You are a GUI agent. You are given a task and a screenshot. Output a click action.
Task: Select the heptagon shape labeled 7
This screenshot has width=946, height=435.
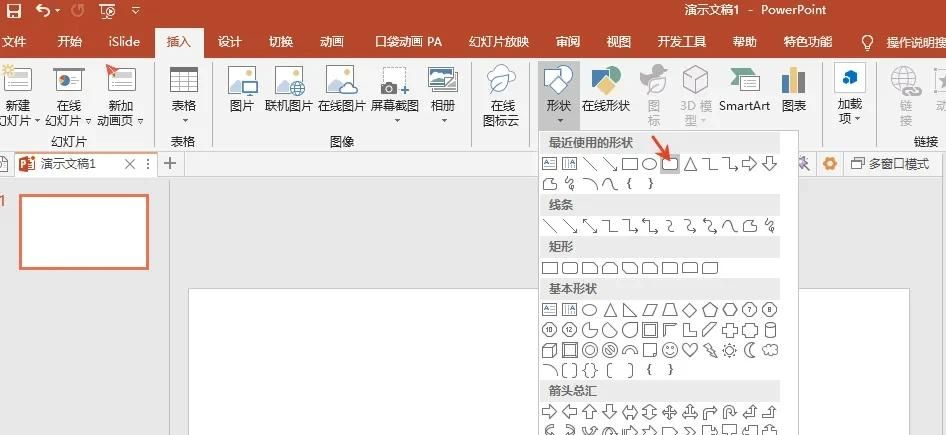749,310
